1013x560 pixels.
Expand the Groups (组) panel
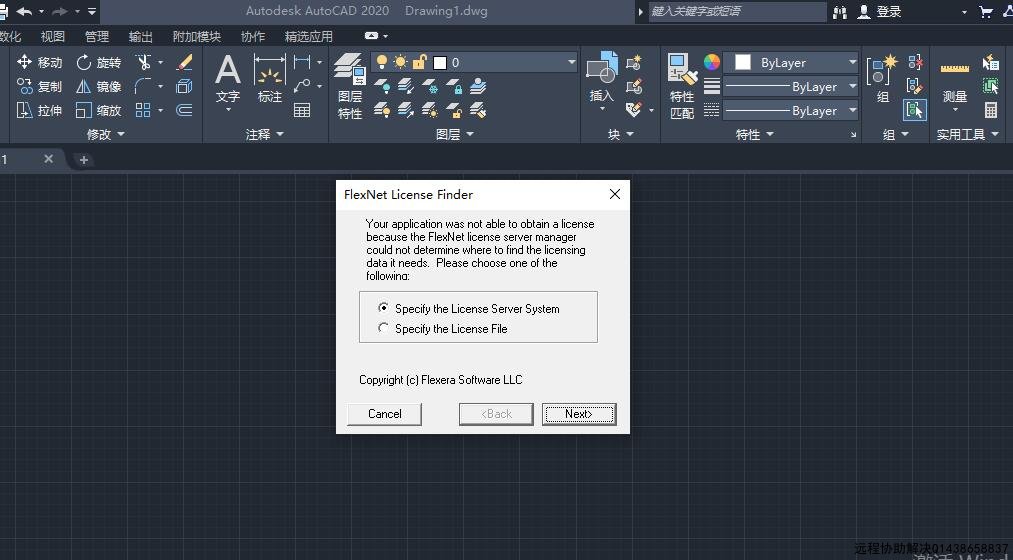pyautogui.click(x=895, y=134)
